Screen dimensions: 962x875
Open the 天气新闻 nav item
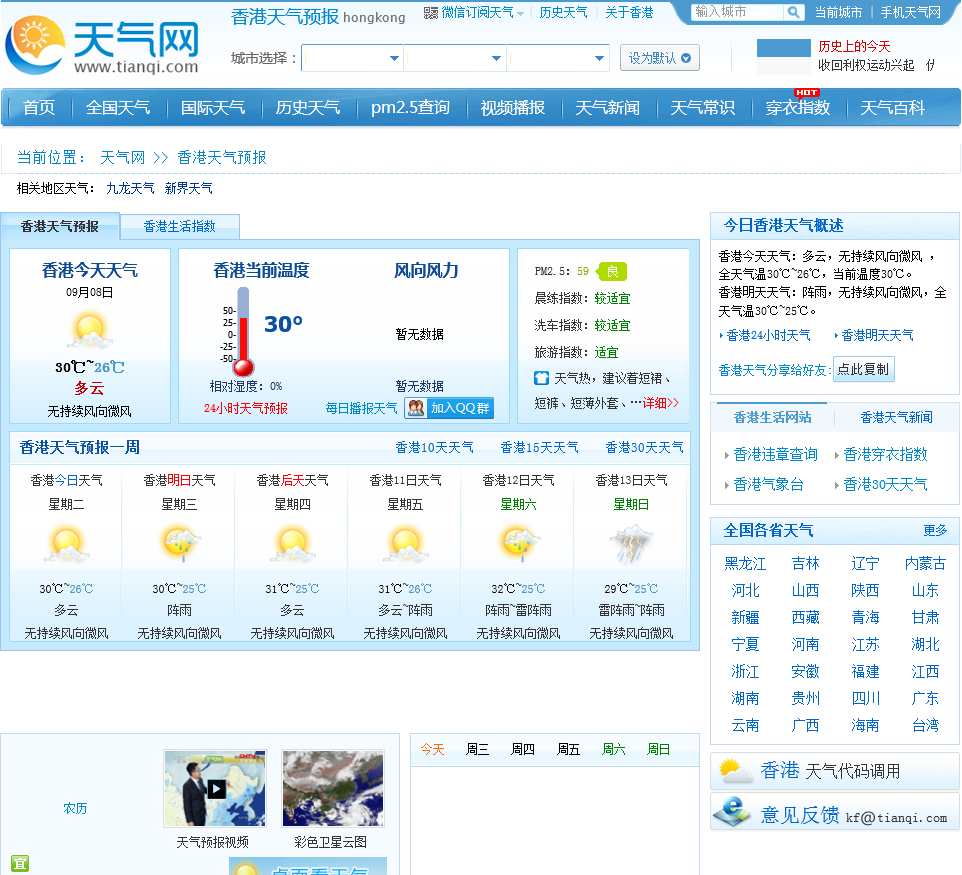[607, 108]
